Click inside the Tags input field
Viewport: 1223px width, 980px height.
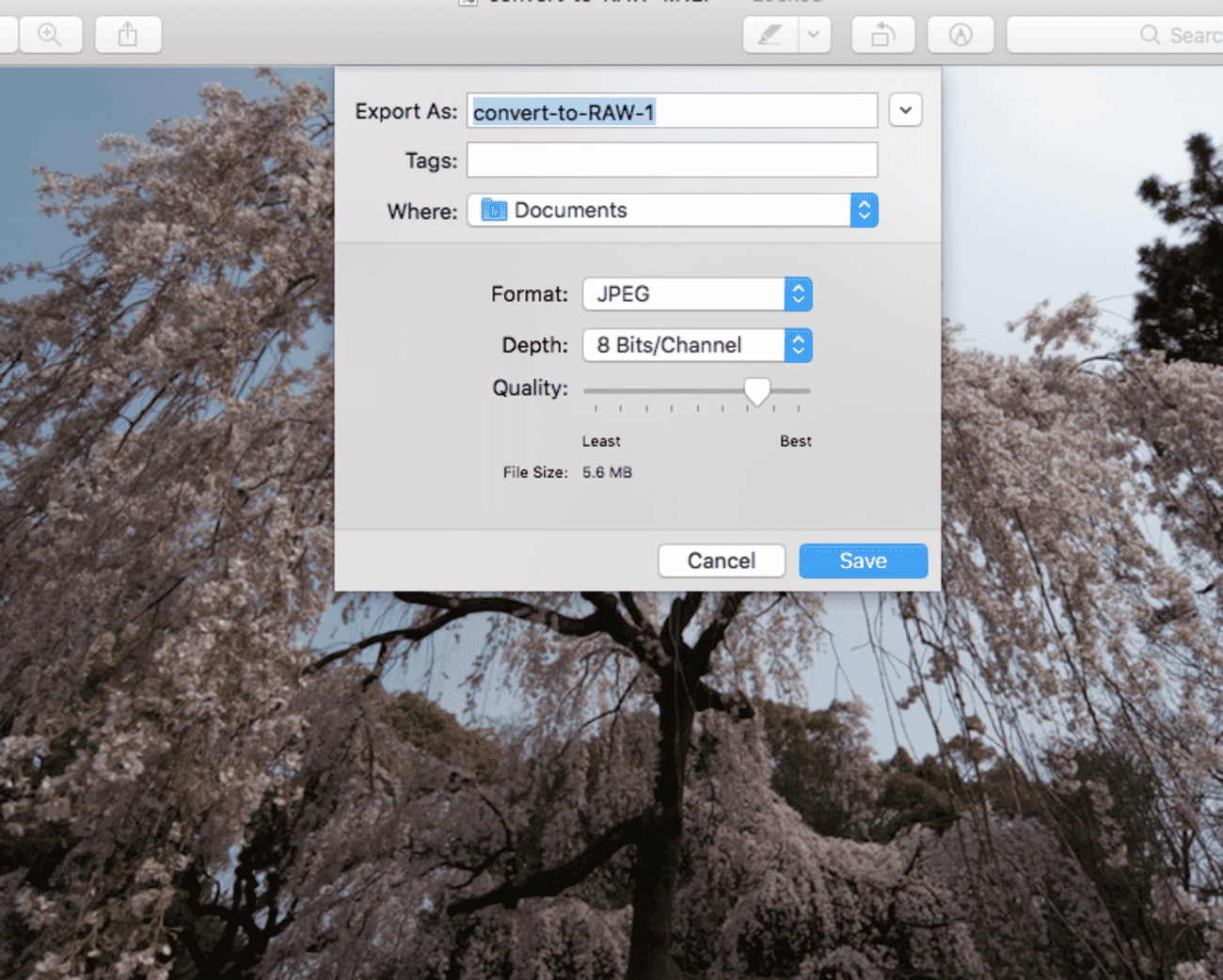[671, 160]
